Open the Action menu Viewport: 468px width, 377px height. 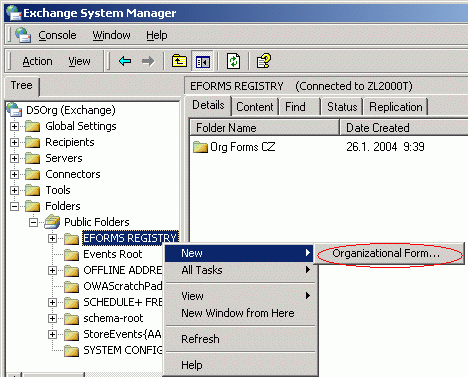tap(37, 61)
